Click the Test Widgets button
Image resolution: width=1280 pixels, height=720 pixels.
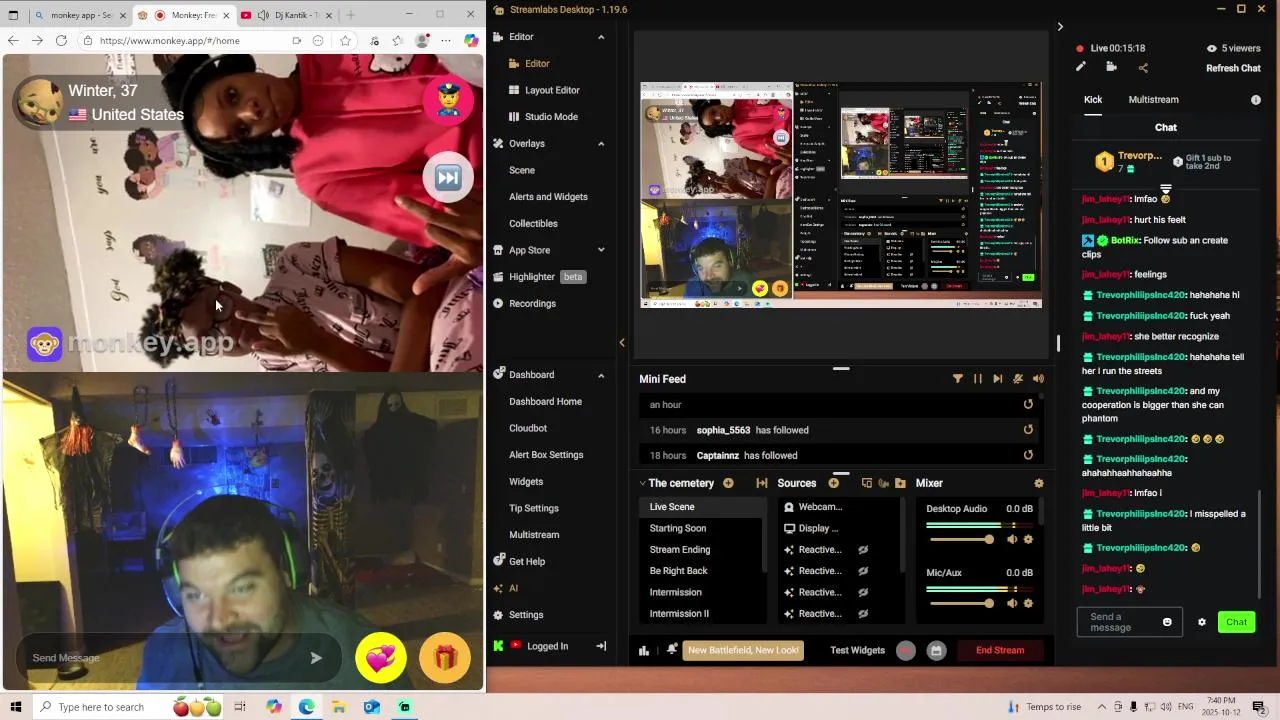(857, 651)
